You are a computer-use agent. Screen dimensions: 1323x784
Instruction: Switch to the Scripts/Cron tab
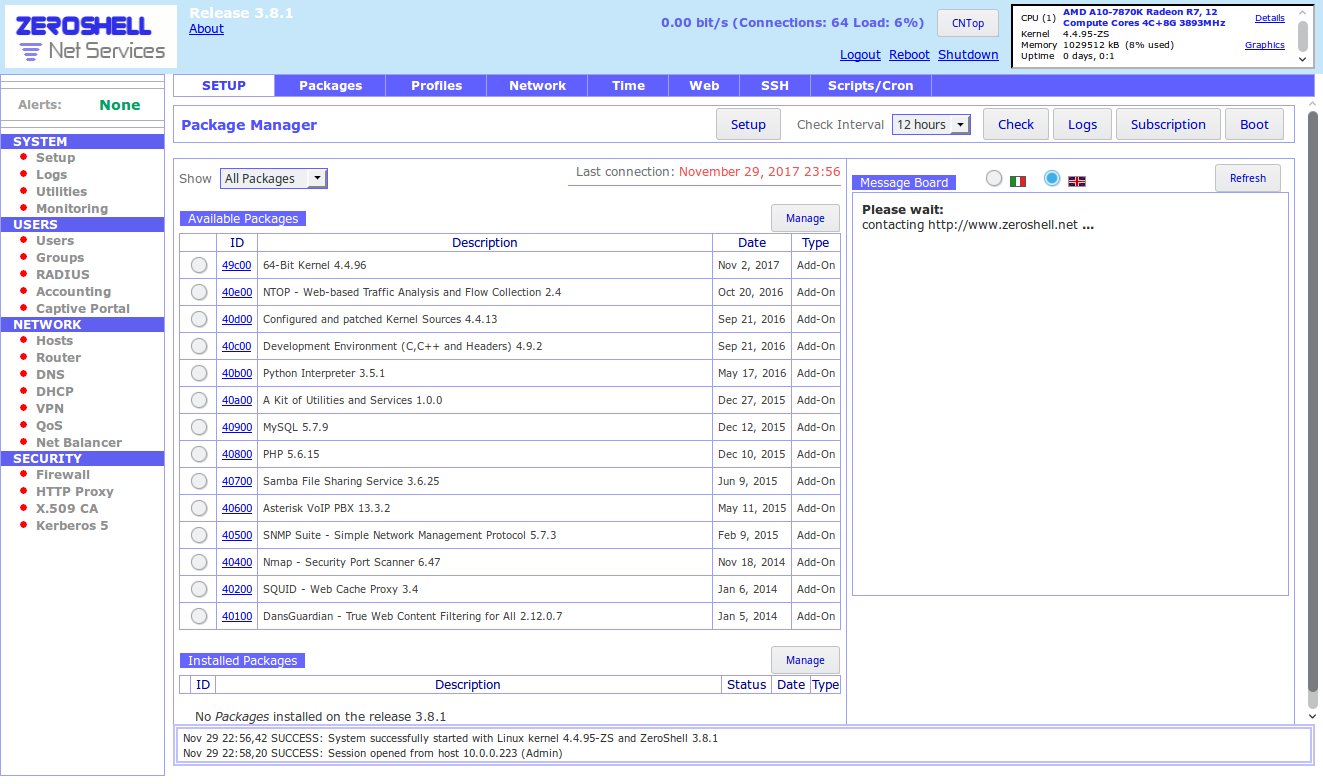coord(870,86)
